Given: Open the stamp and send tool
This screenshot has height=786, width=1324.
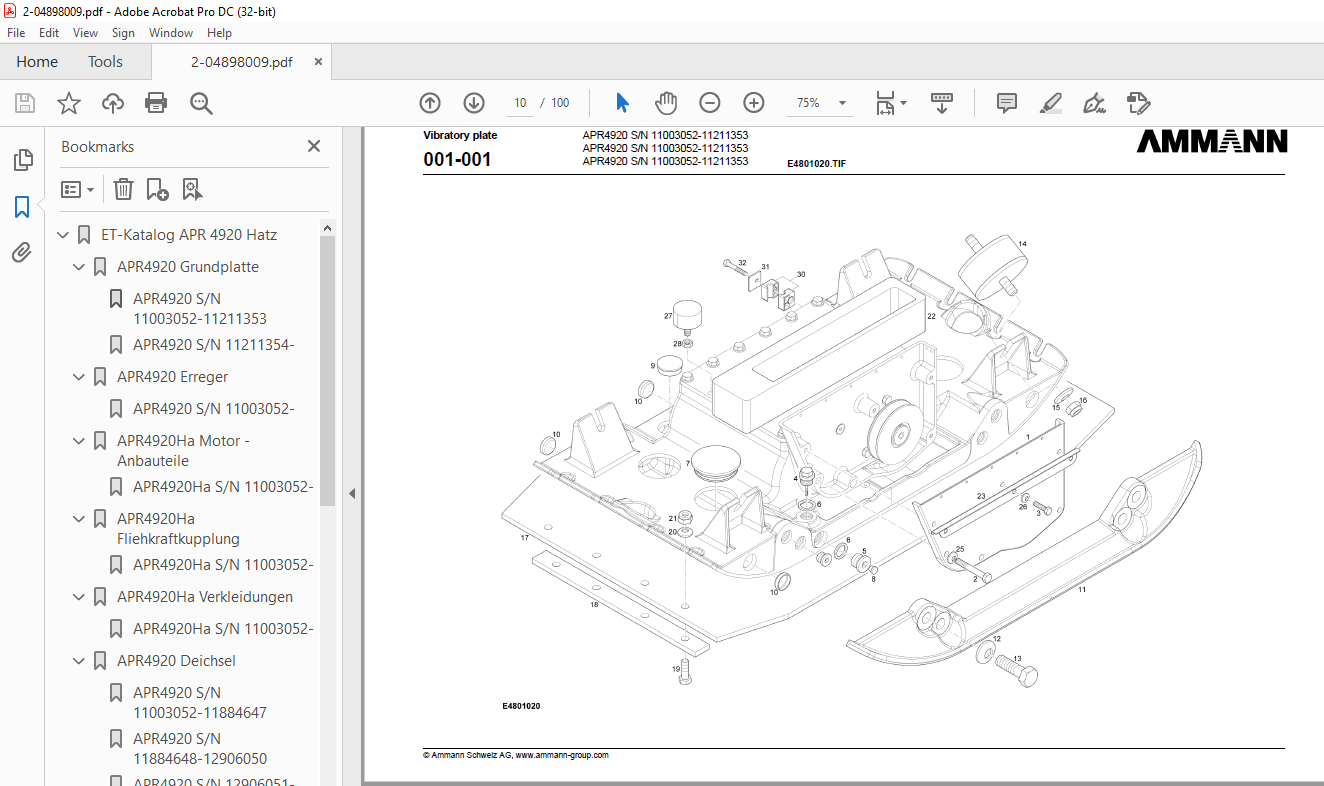Looking at the screenshot, I should pyautogui.click(x=1138, y=103).
